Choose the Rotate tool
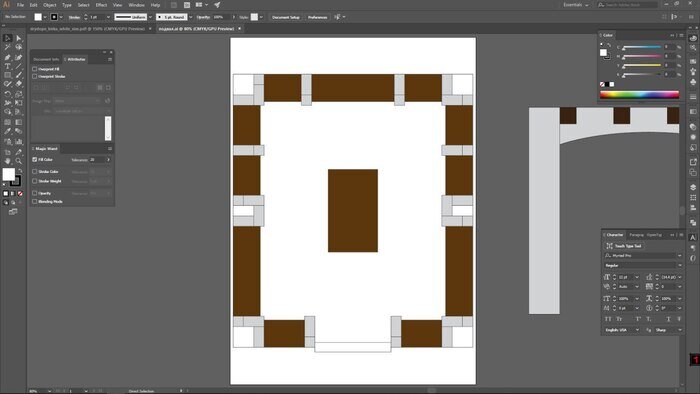Screen dimensions: 700x394 click(x=8, y=94)
